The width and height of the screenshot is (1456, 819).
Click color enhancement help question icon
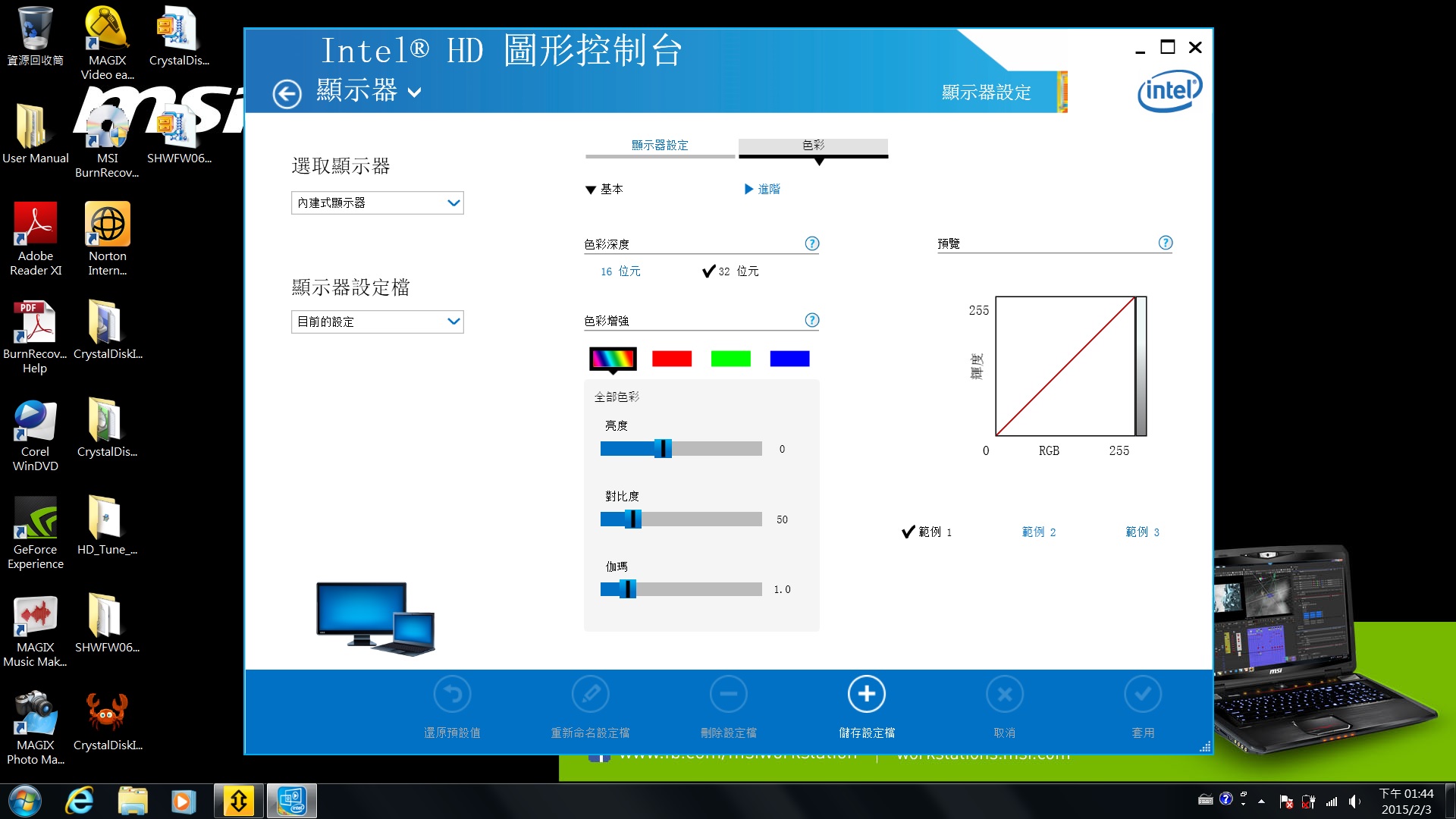[811, 320]
